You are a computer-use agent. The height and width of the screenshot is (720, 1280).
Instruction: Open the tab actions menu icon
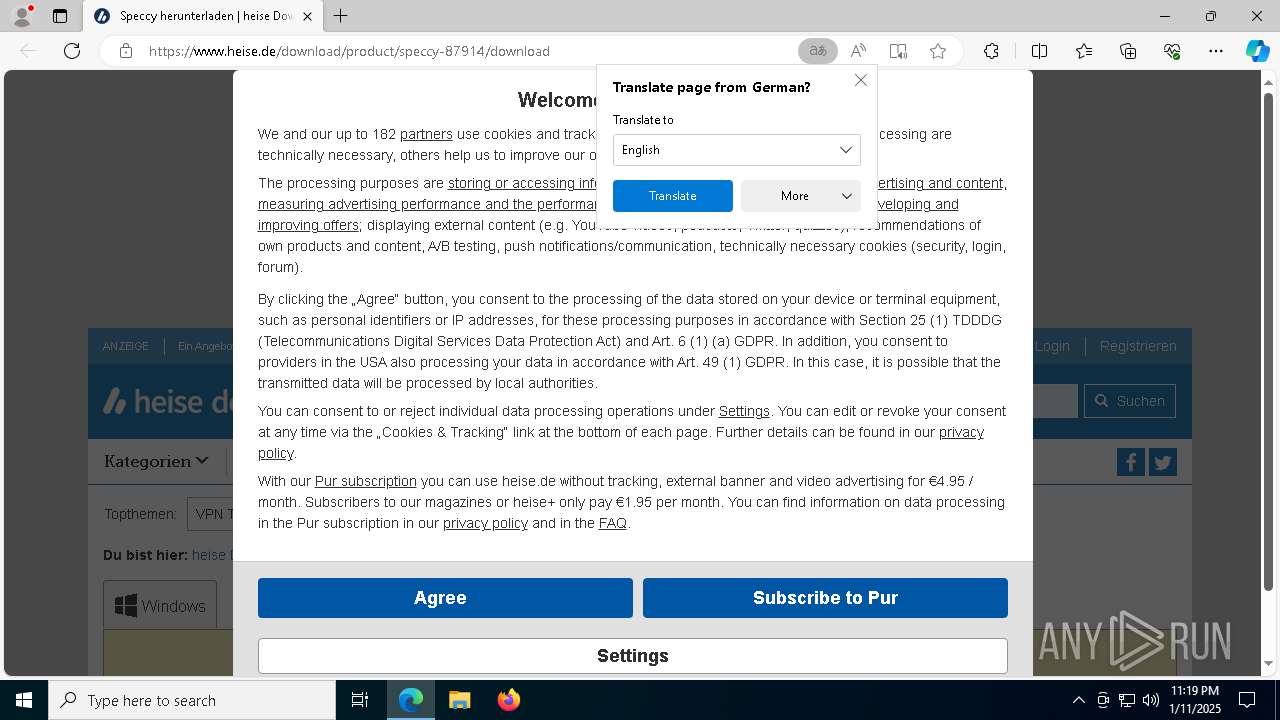(60, 16)
